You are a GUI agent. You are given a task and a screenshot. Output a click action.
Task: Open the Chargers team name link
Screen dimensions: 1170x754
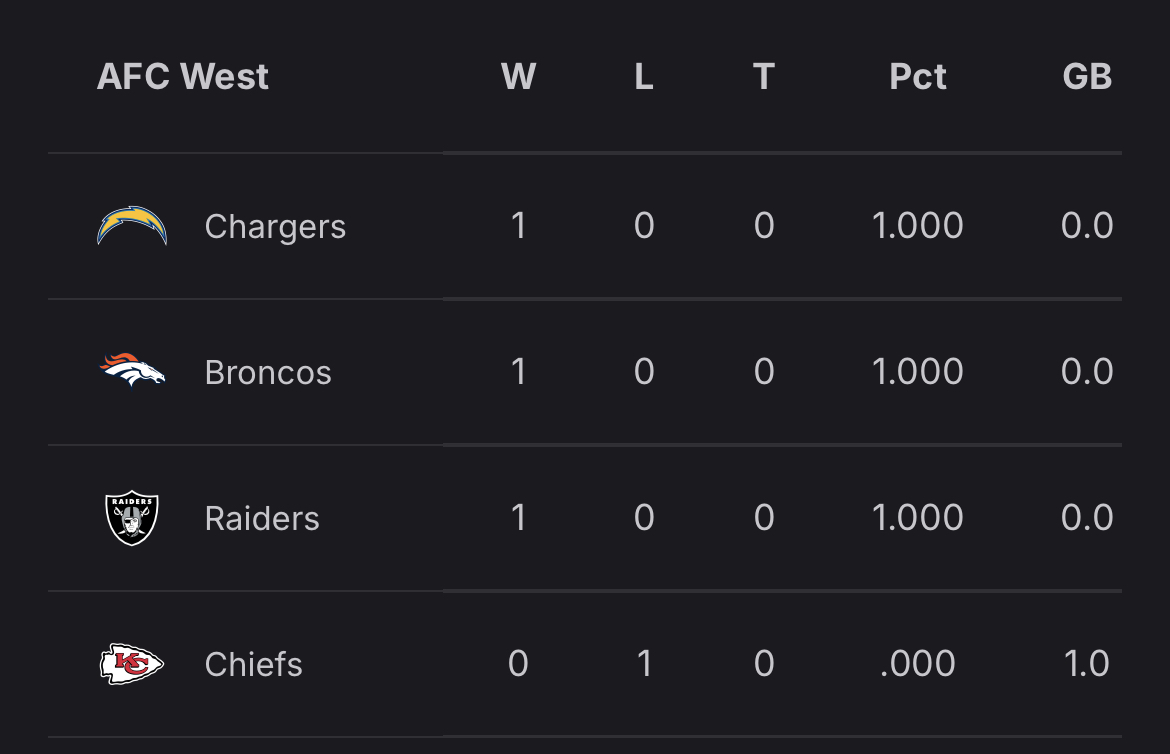tap(275, 227)
